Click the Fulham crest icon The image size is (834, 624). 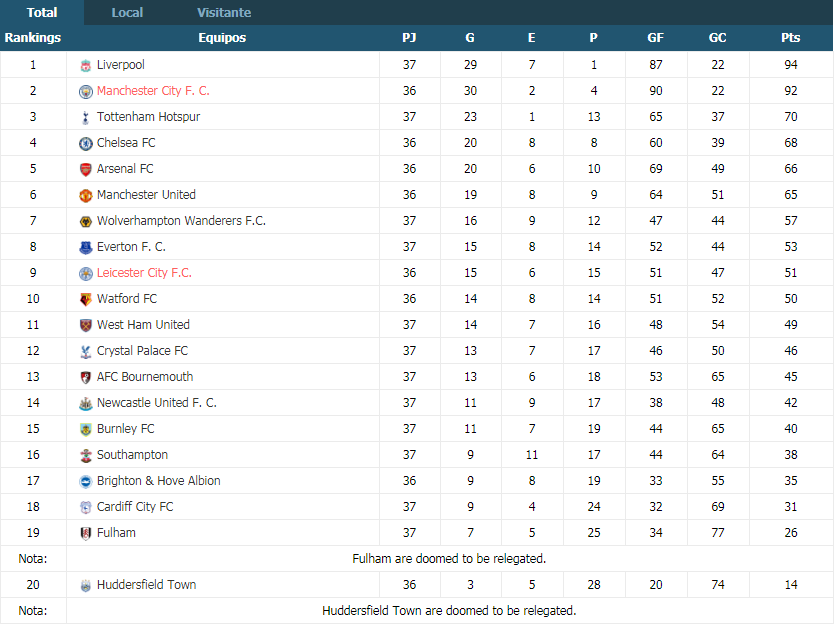tap(85, 534)
